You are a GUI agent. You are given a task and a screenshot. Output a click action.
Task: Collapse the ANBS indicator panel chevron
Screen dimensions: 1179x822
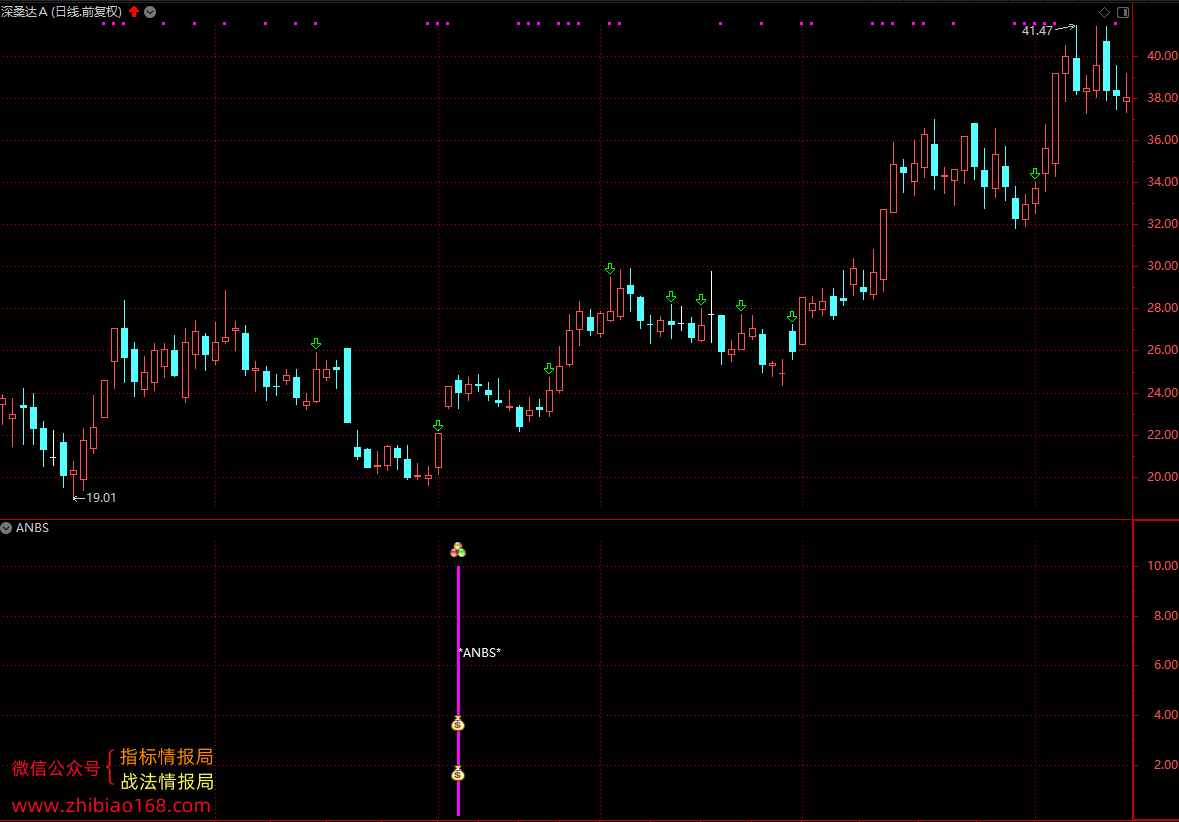point(6,528)
